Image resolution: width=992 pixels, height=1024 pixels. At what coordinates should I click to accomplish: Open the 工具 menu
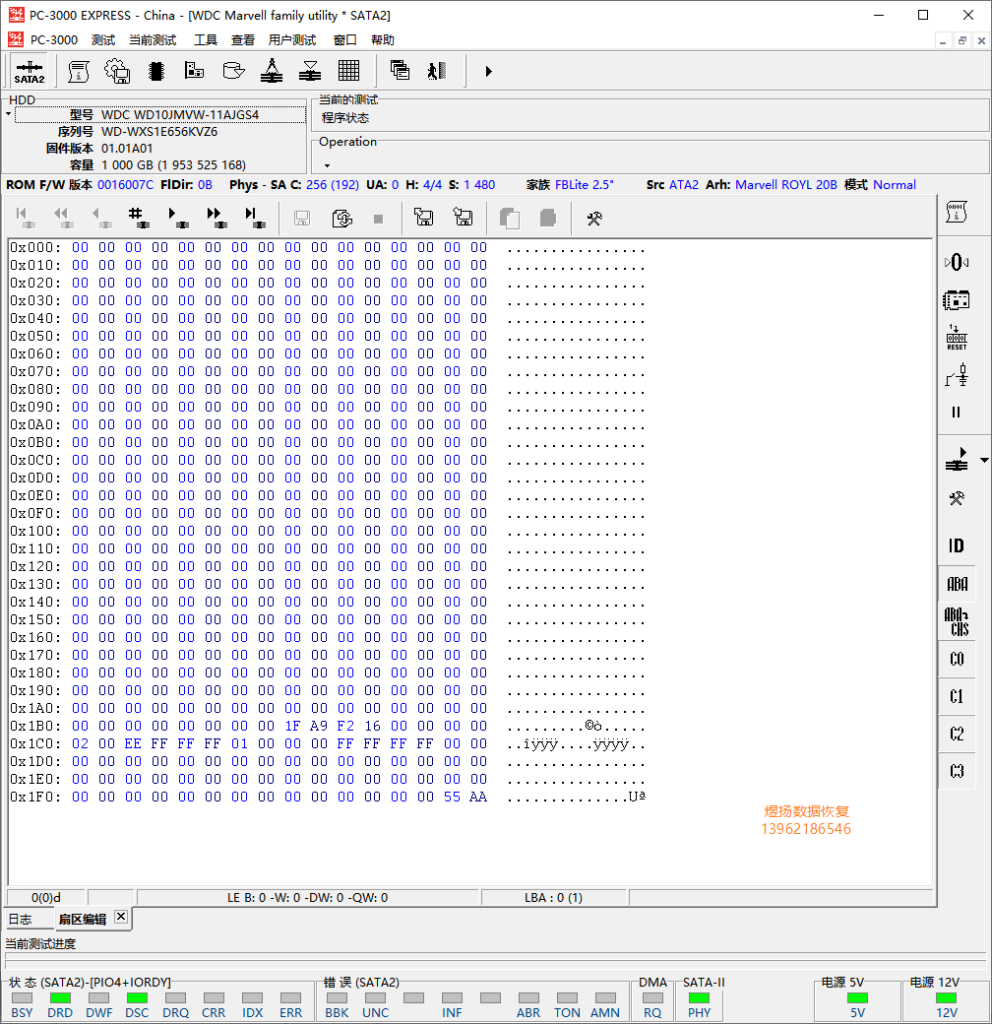(x=206, y=40)
